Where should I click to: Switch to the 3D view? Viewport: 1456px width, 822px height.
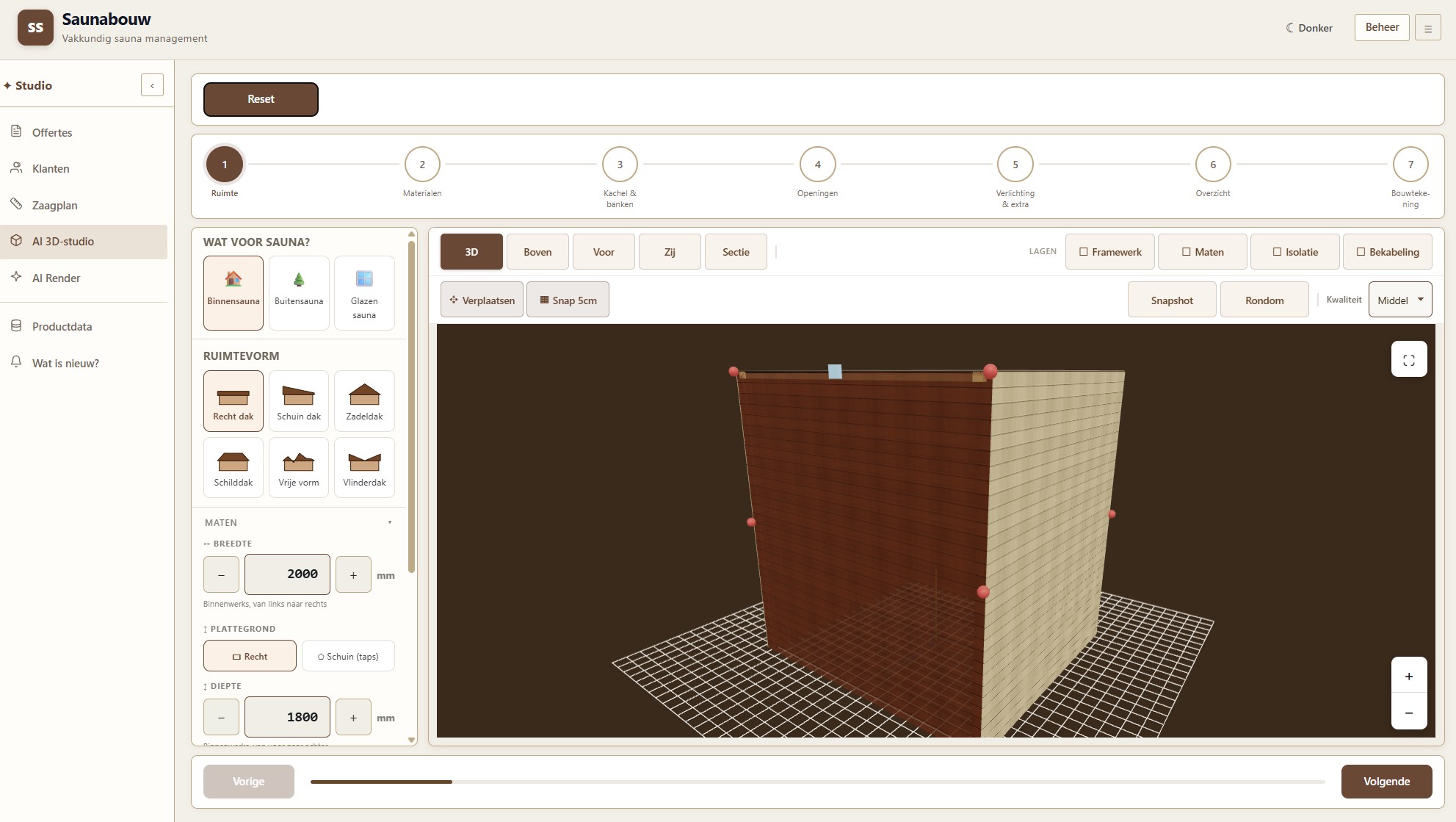tap(471, 252)
